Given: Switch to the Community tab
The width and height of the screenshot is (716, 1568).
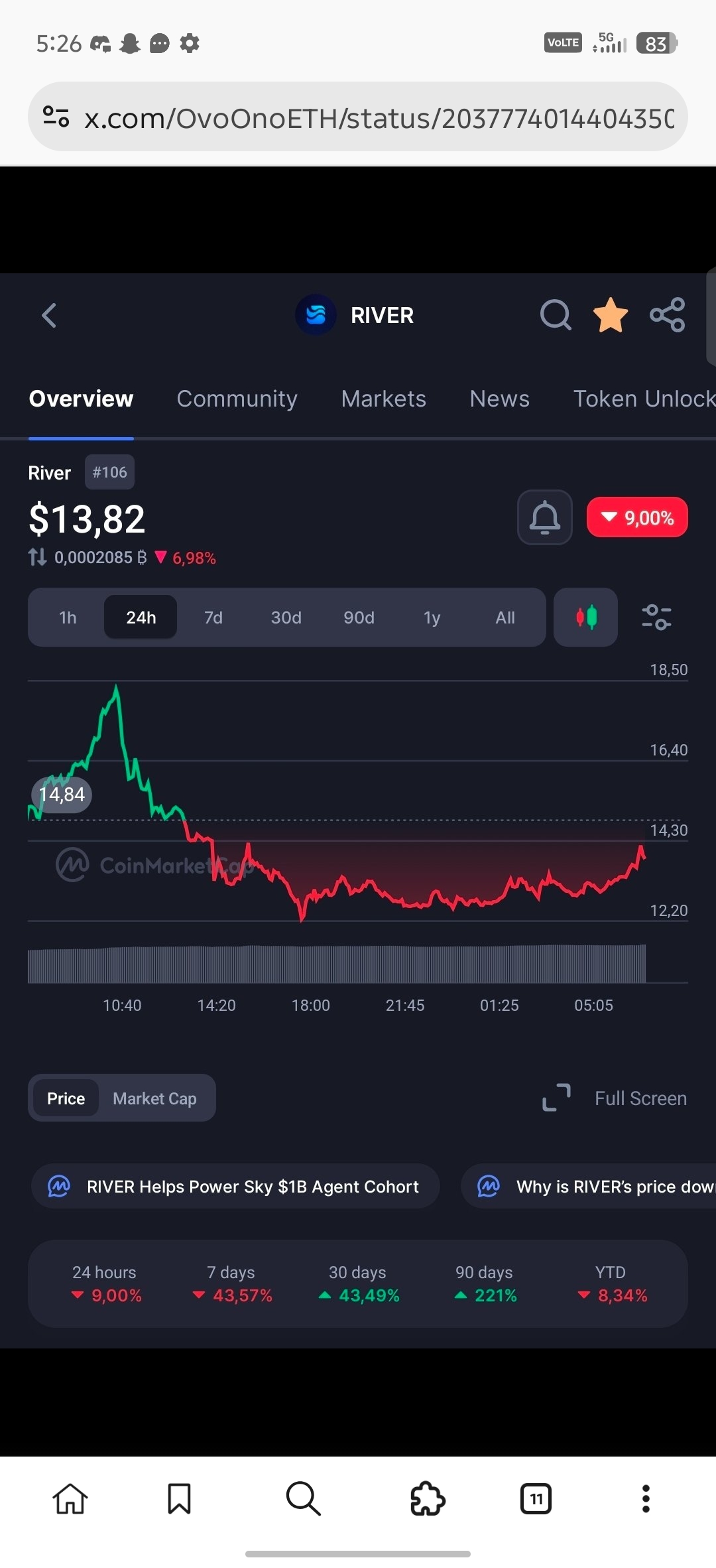Looking at the screenshot, I should click(237, 399).
